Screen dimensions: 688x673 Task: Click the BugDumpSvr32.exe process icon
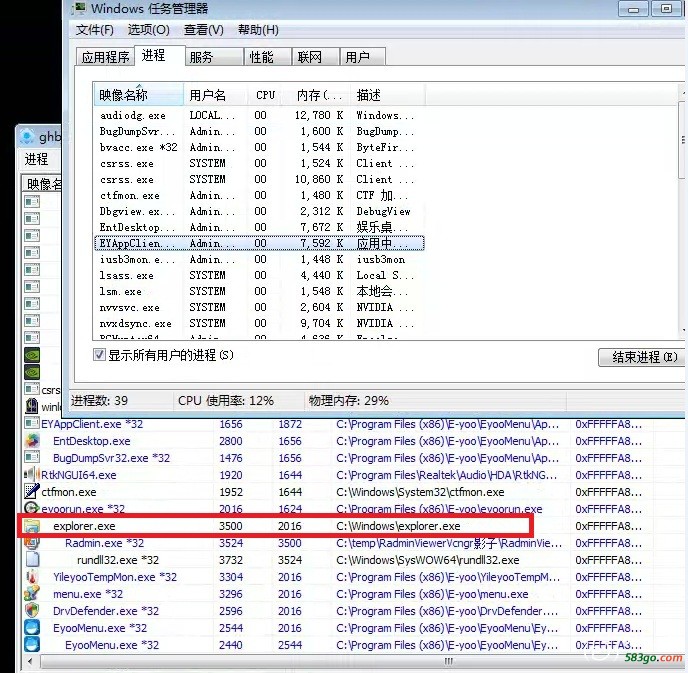32,458
